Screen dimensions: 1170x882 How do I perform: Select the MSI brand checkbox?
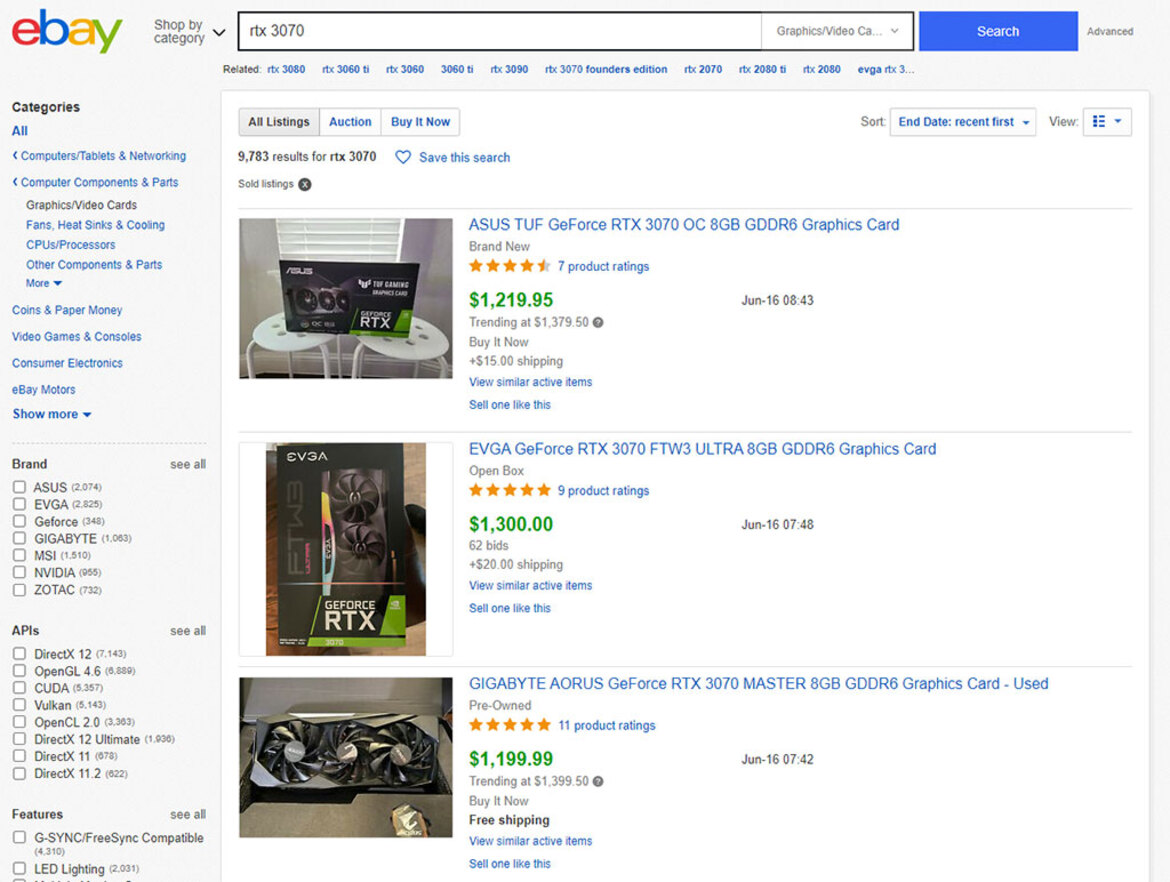click(19, 556)
